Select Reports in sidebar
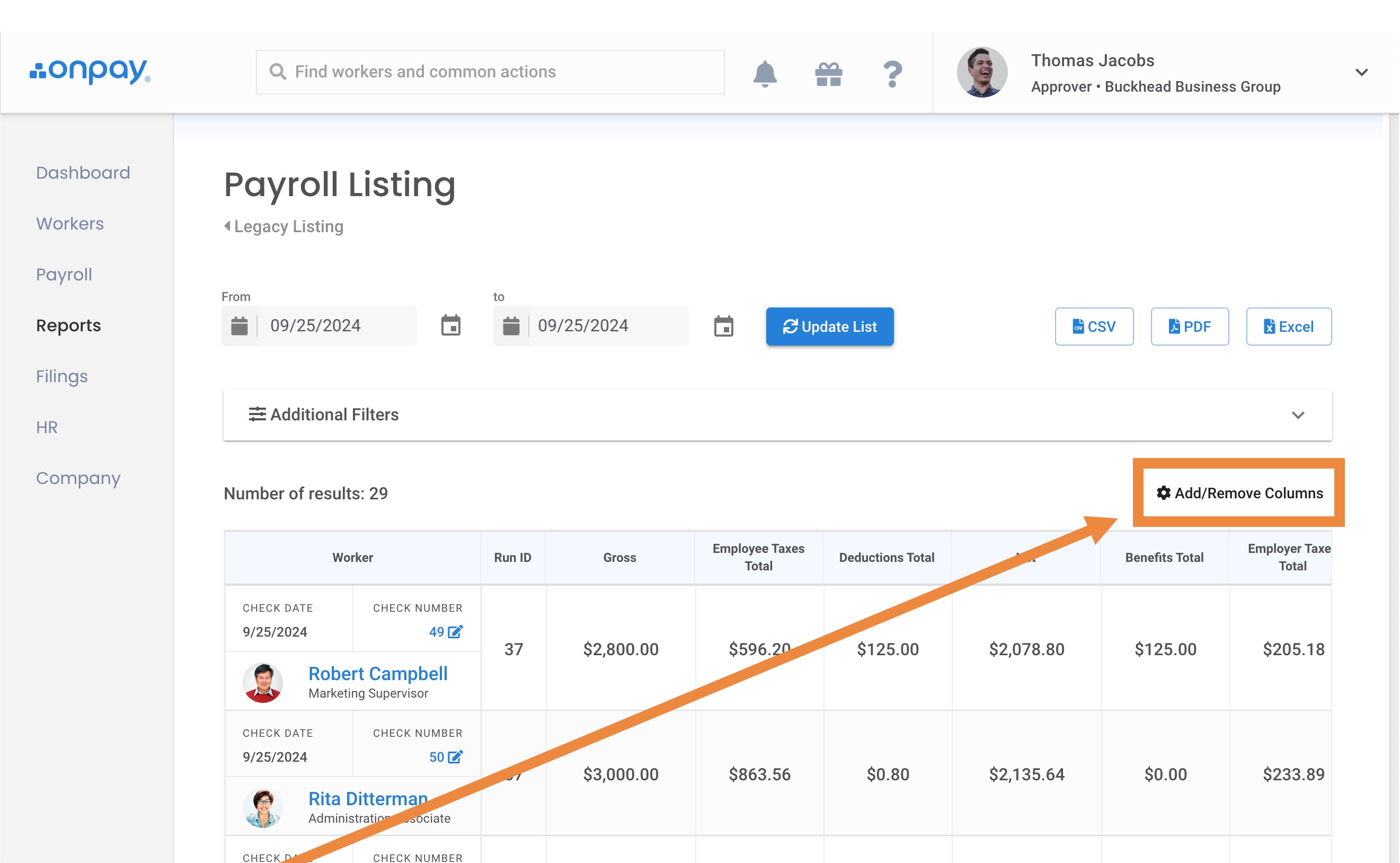This screenshot has height=863, width=1400. click(68, 325)
